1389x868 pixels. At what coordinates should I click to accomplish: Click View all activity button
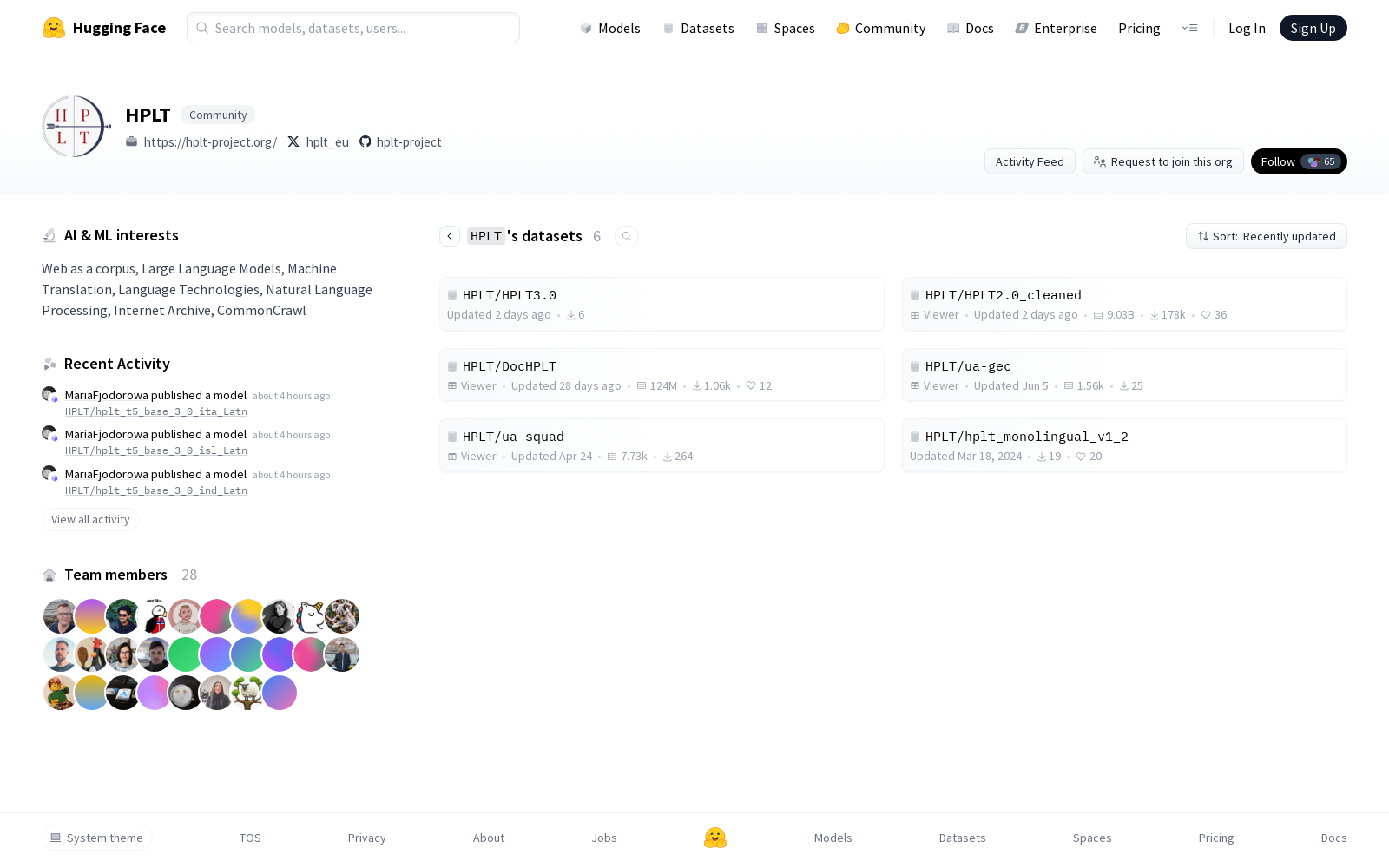click(90, 519)
